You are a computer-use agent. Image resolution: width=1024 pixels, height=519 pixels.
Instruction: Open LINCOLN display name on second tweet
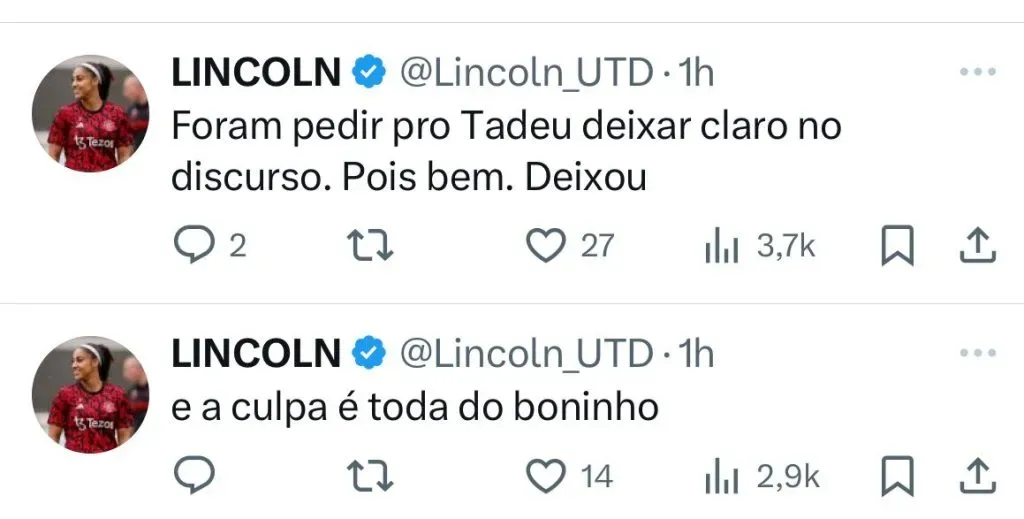point(257,353)
